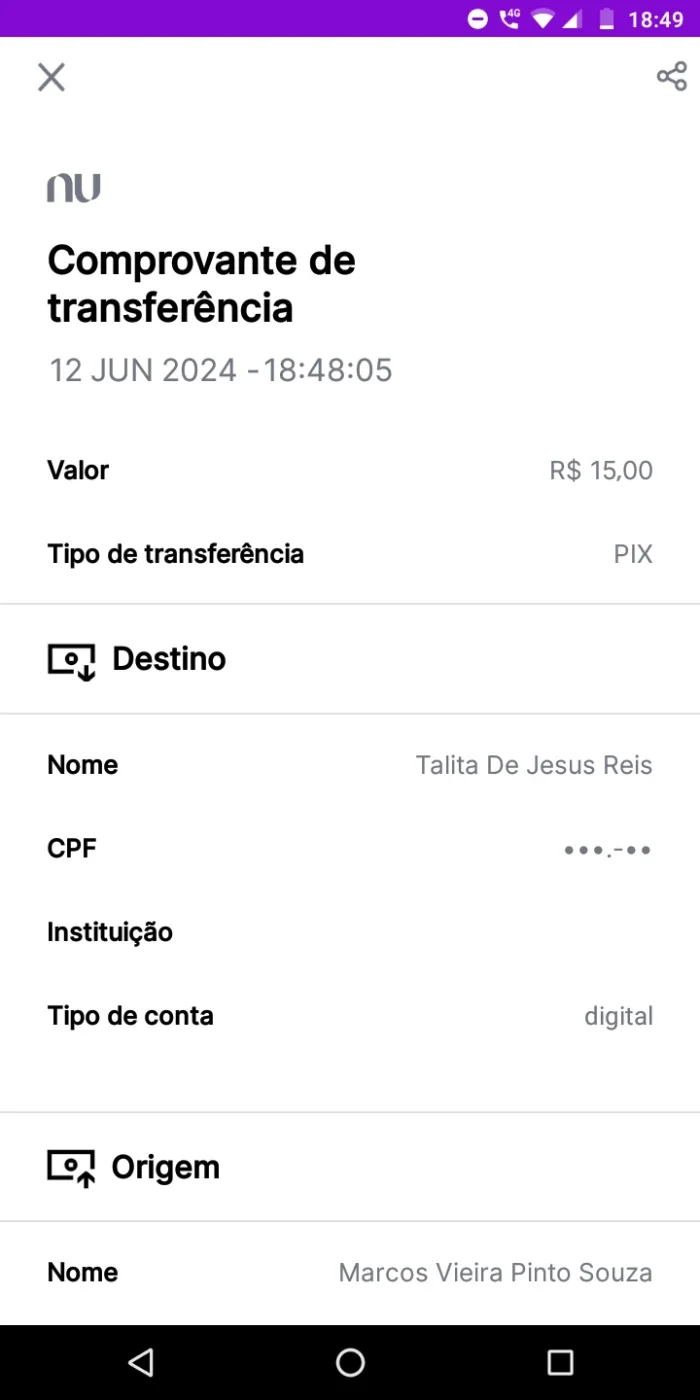
Task: Tap the recipient name Talita De Jesus Reis
Action: tap(534, 765)
